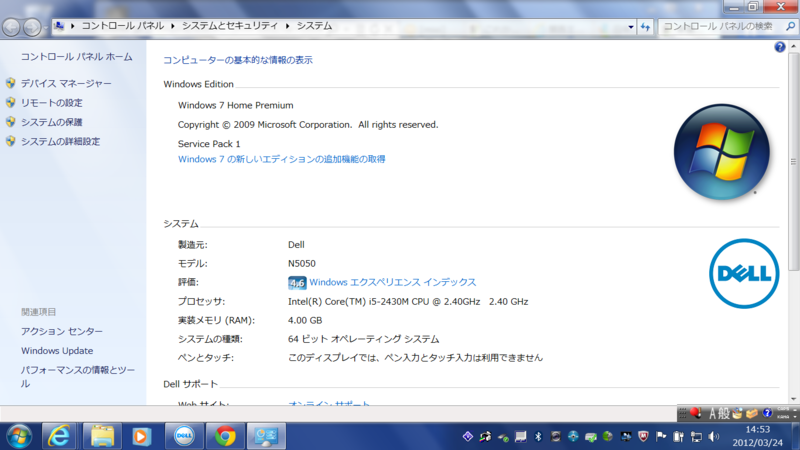This screenshot has height=450, width=800.
Task: Select システム breadcrumb segment
Action: point(314,26)
